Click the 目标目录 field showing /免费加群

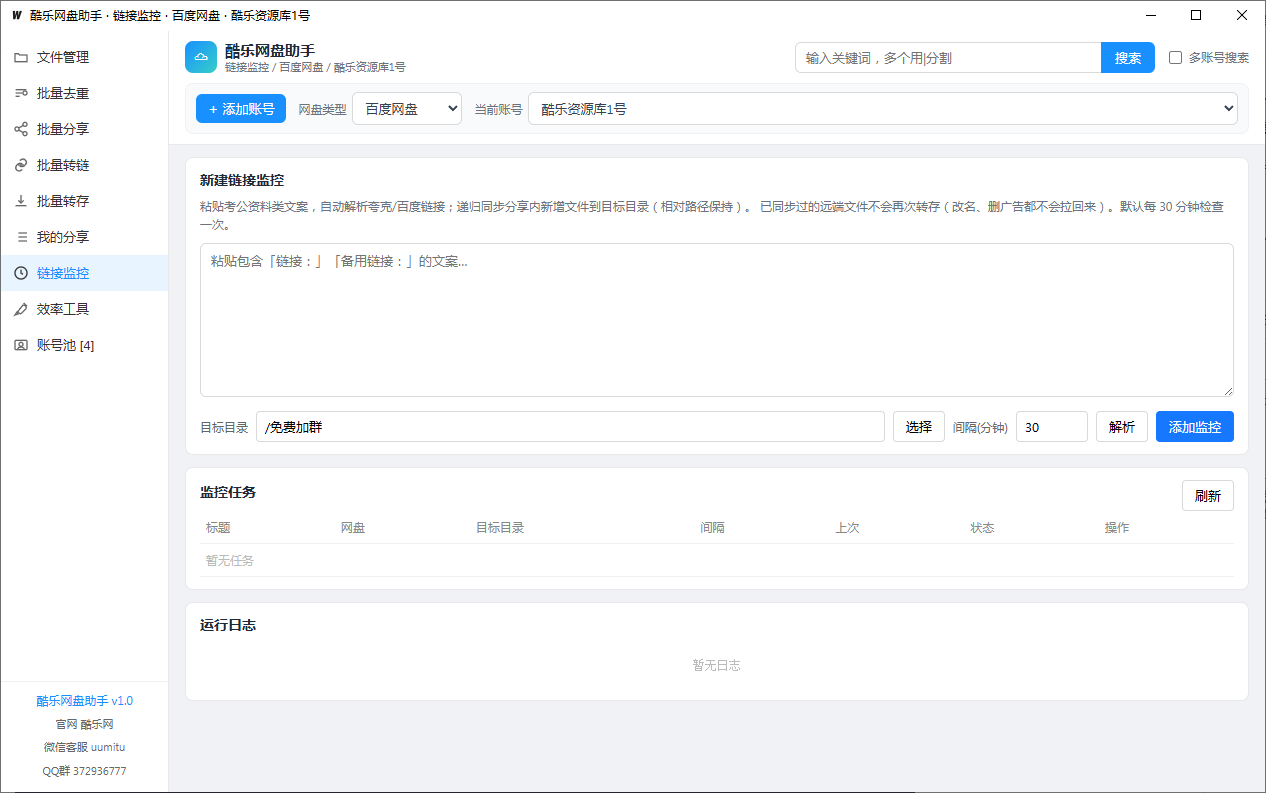[570, 427]
